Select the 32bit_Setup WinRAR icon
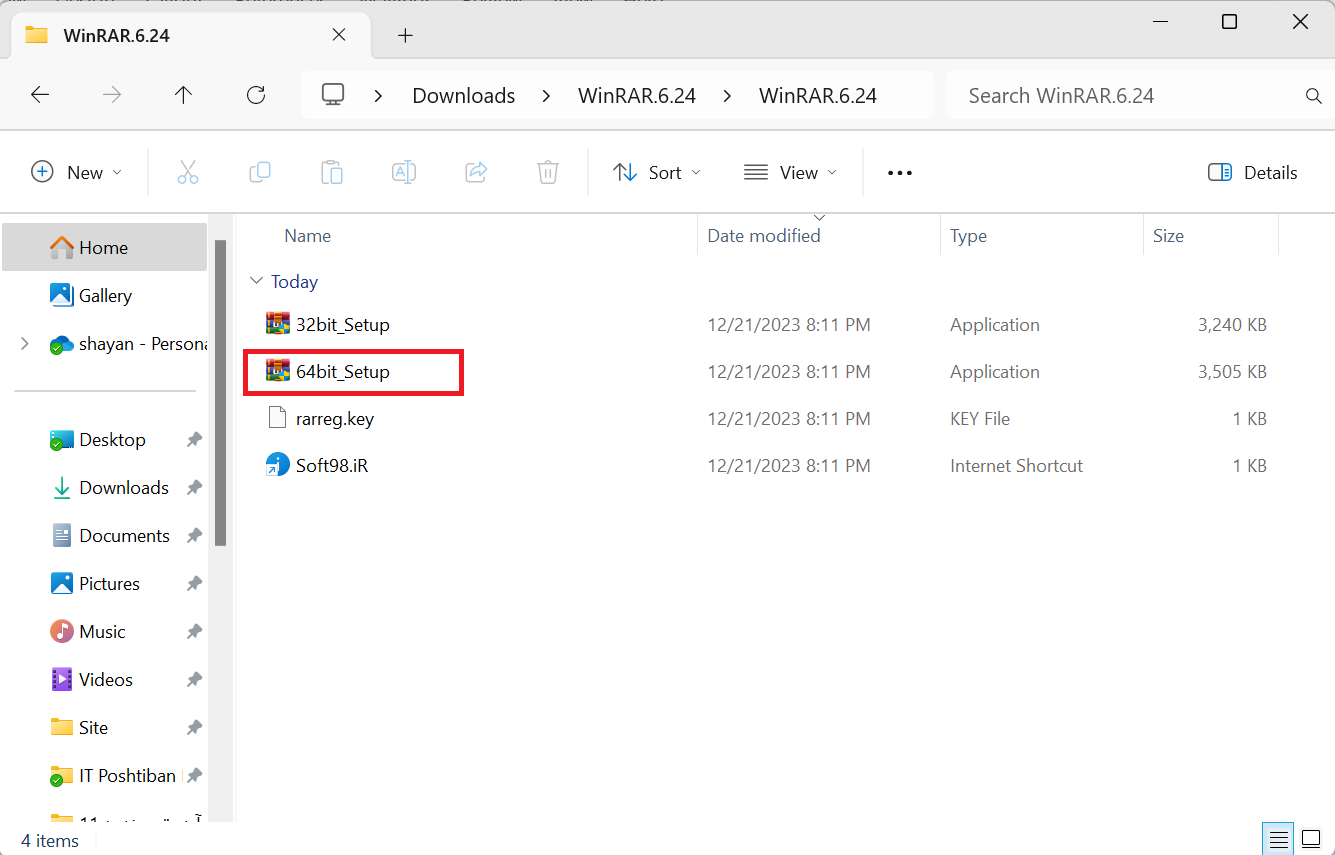This screenshot has width=1335, height=855. pos(277,324)
